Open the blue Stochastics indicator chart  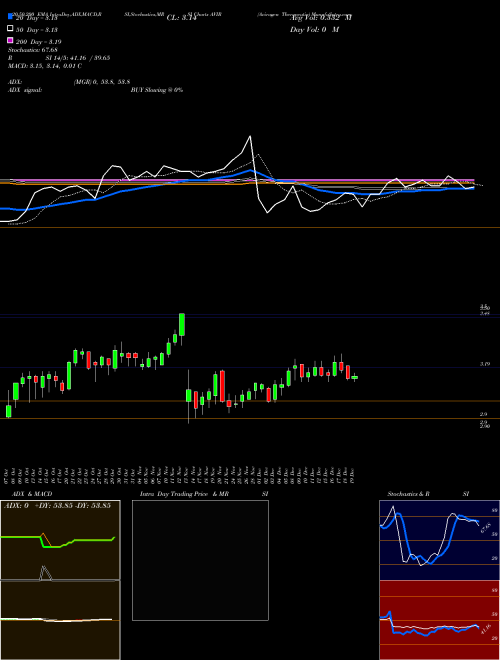(x=439, y=540)
